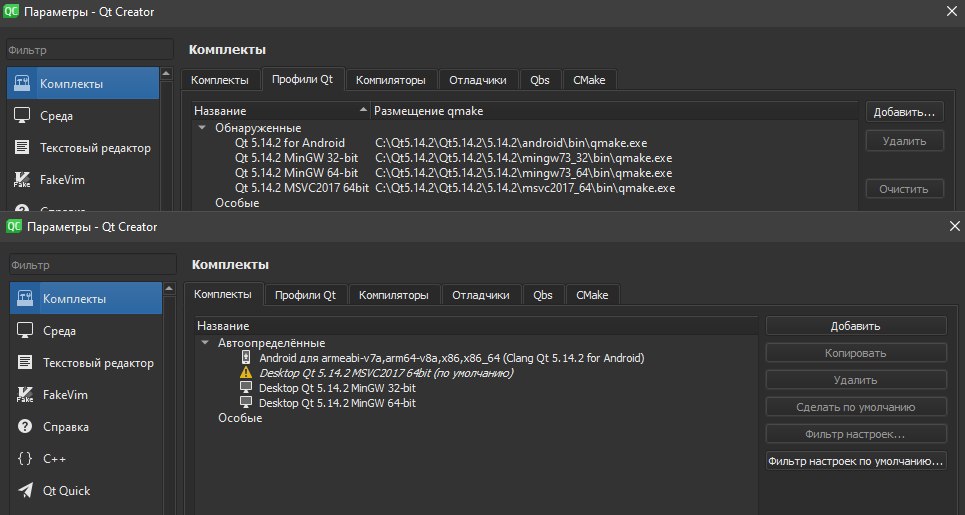The height and width of the screenshot is (515, 965).
Task: Open Комплекты tab in lower window
Action: tap(223, 294)
